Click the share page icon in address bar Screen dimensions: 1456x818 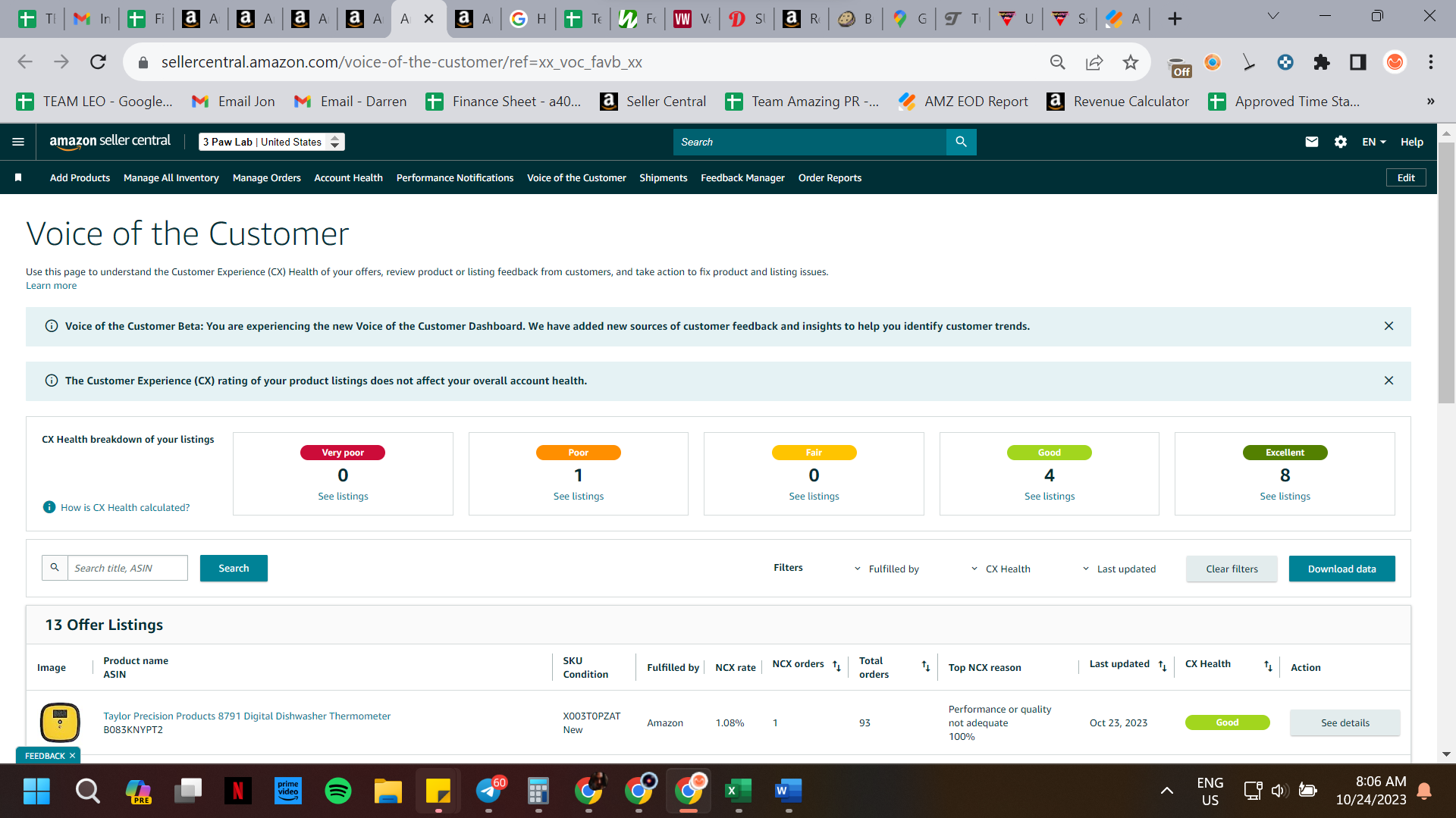(x=1094, y=62)
